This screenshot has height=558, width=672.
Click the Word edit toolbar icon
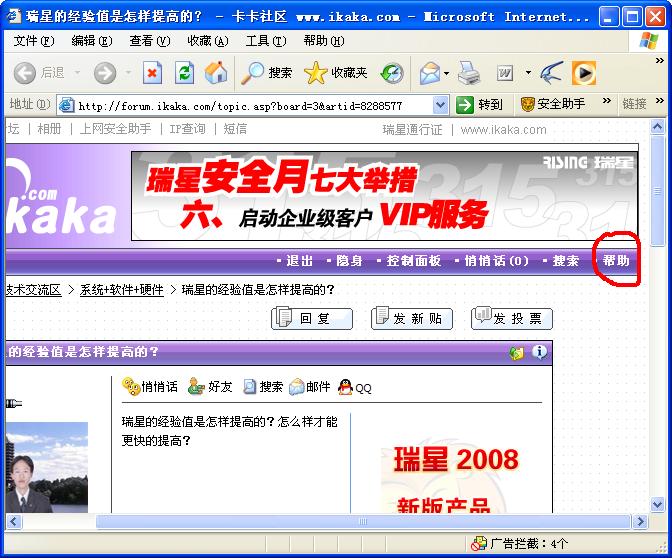[x=505, y=73]
